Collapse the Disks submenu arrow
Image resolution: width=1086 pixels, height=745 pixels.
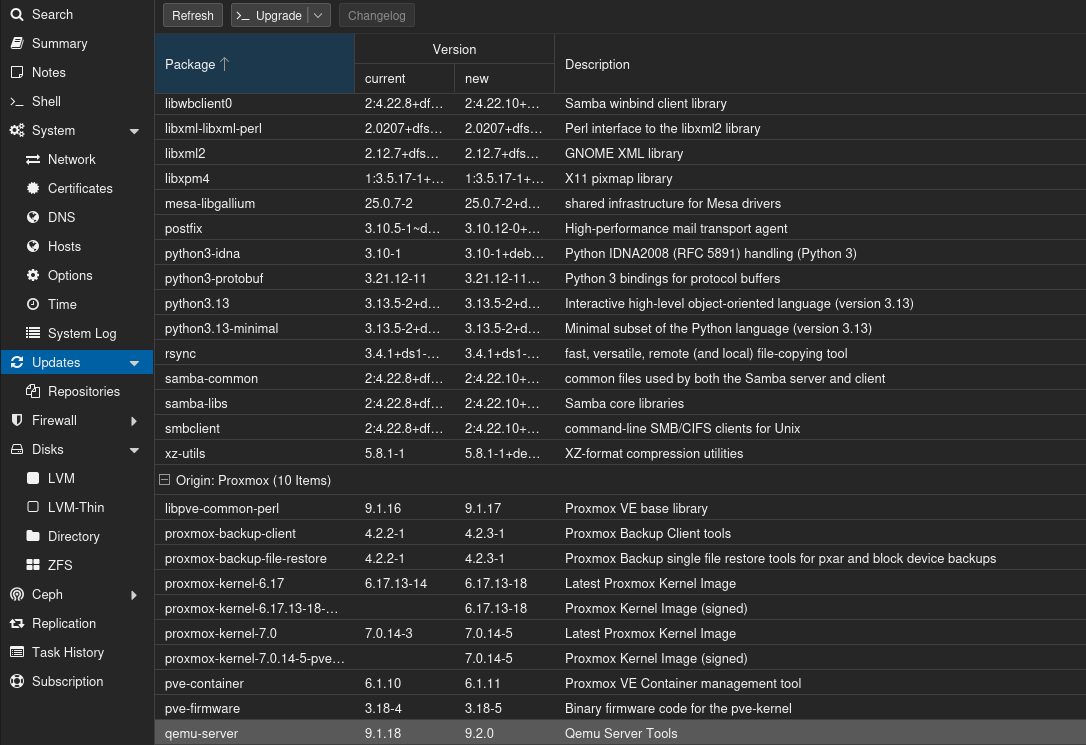pyautogui.click(x=134, y=450)
